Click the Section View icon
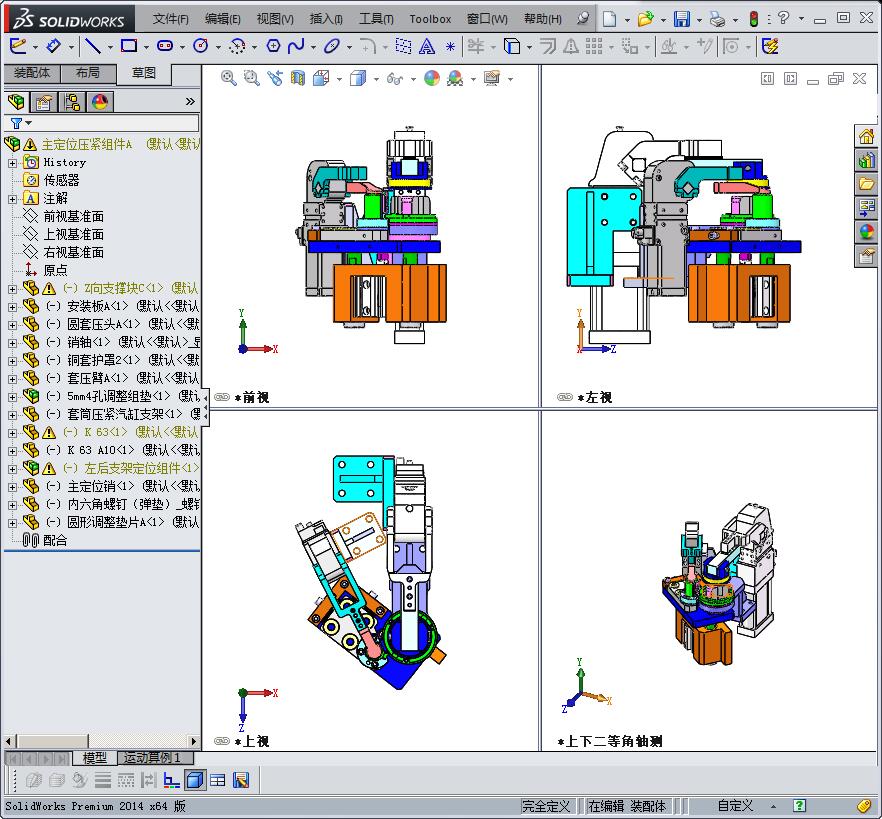Viewport: 882px width, 819px height. click(x=298, y=78)
